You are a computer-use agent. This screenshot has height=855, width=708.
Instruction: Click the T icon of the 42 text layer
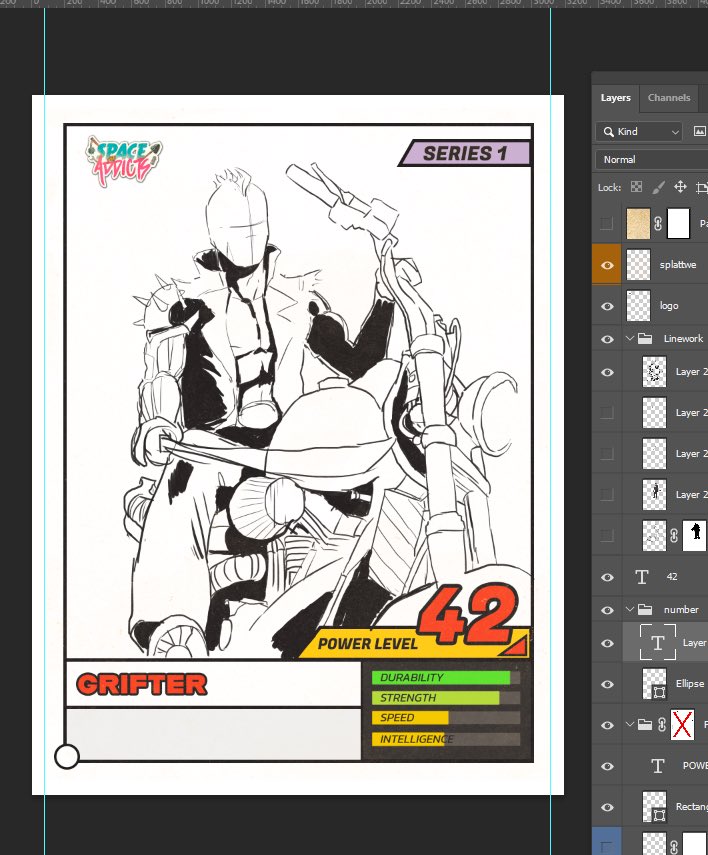tap(642, 577)
